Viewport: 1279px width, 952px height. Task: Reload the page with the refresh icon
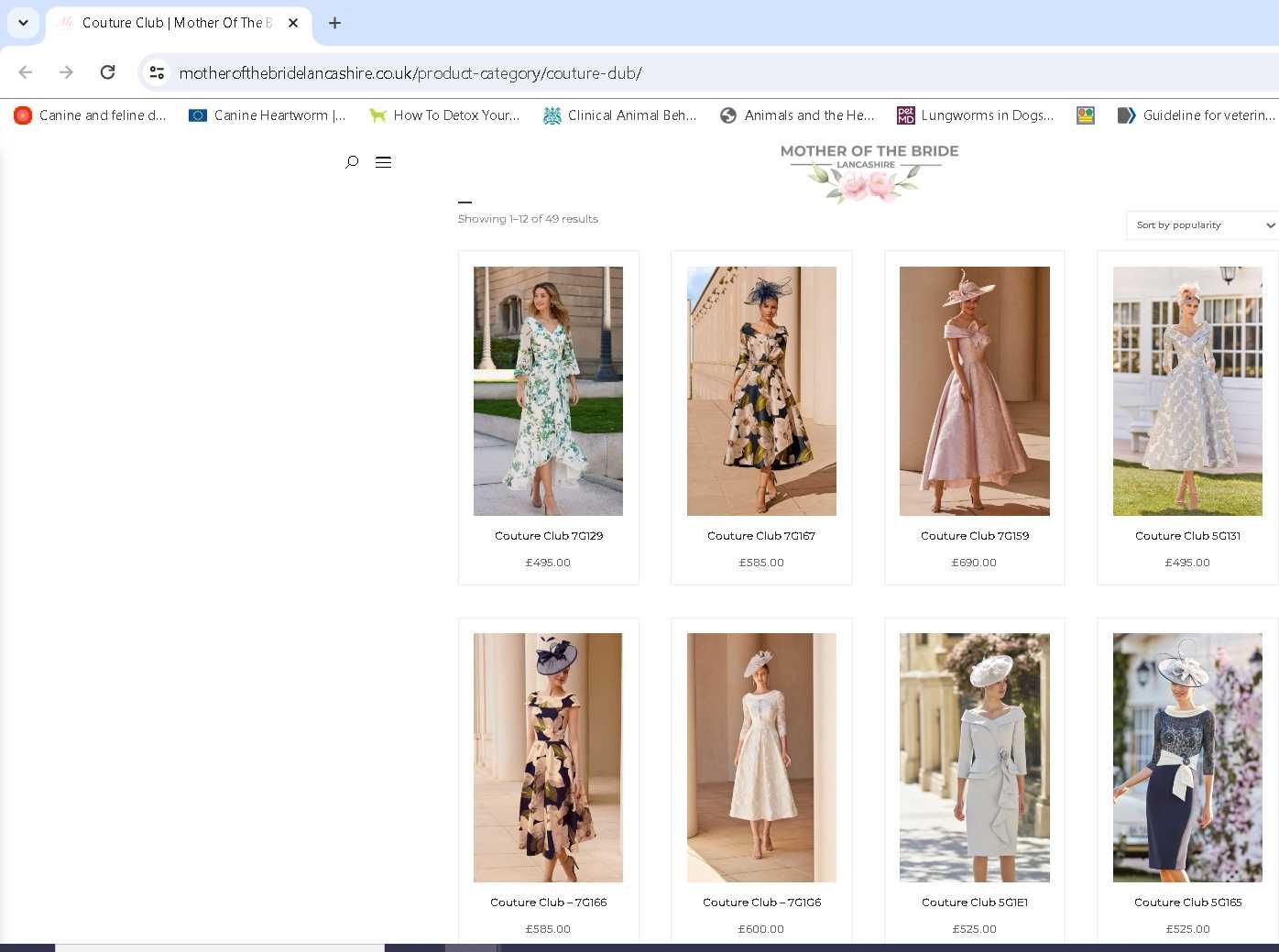pyautogui.click(x=107, y=72)
